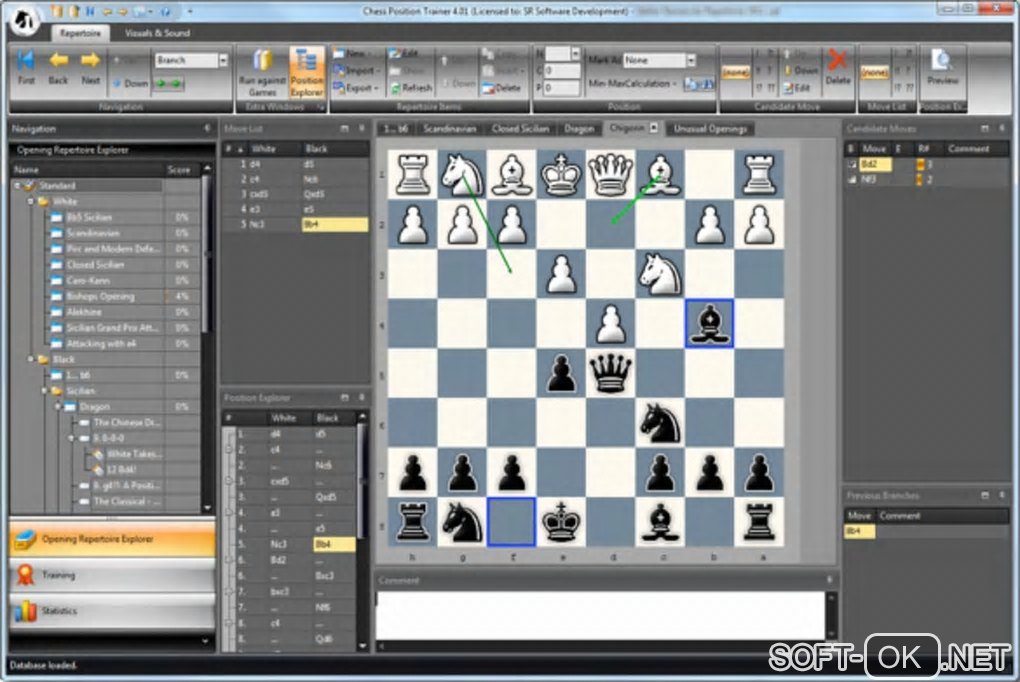
Task: Collapse the Sicilian folder node
Action: tap(44, 390)
